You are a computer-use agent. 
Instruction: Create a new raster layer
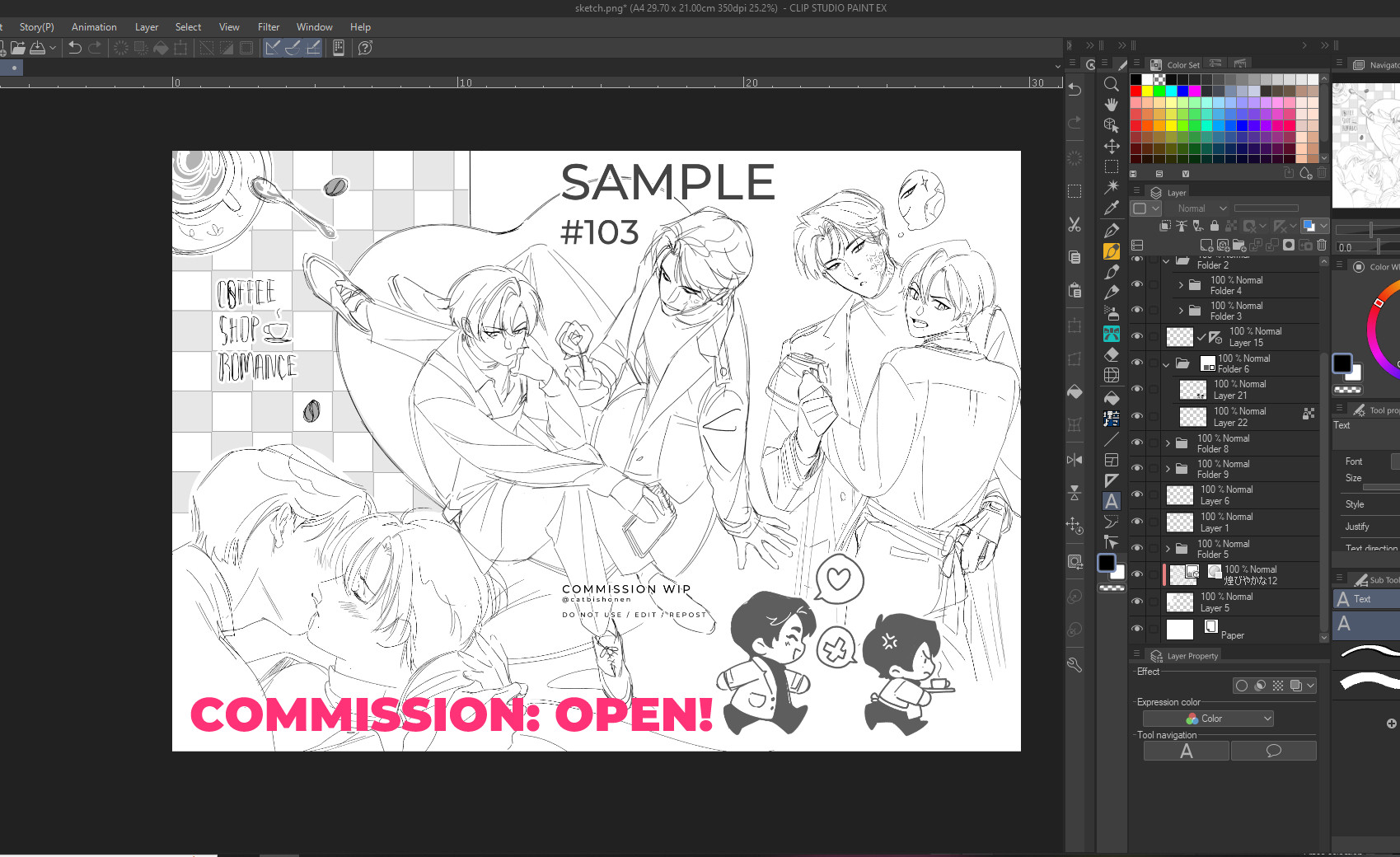[1206, 245]
